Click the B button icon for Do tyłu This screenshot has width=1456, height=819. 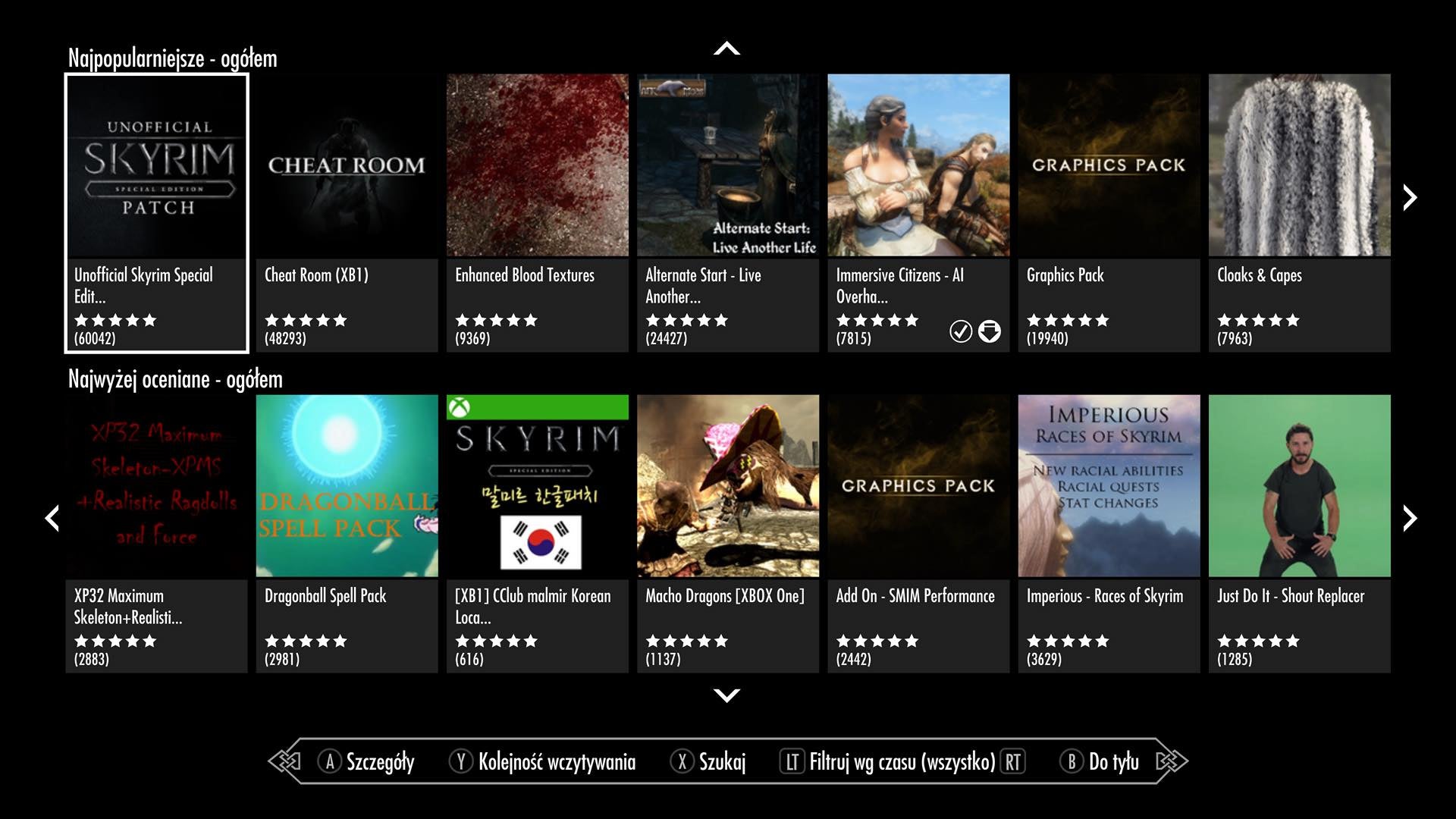click(x=1072, y=761)
